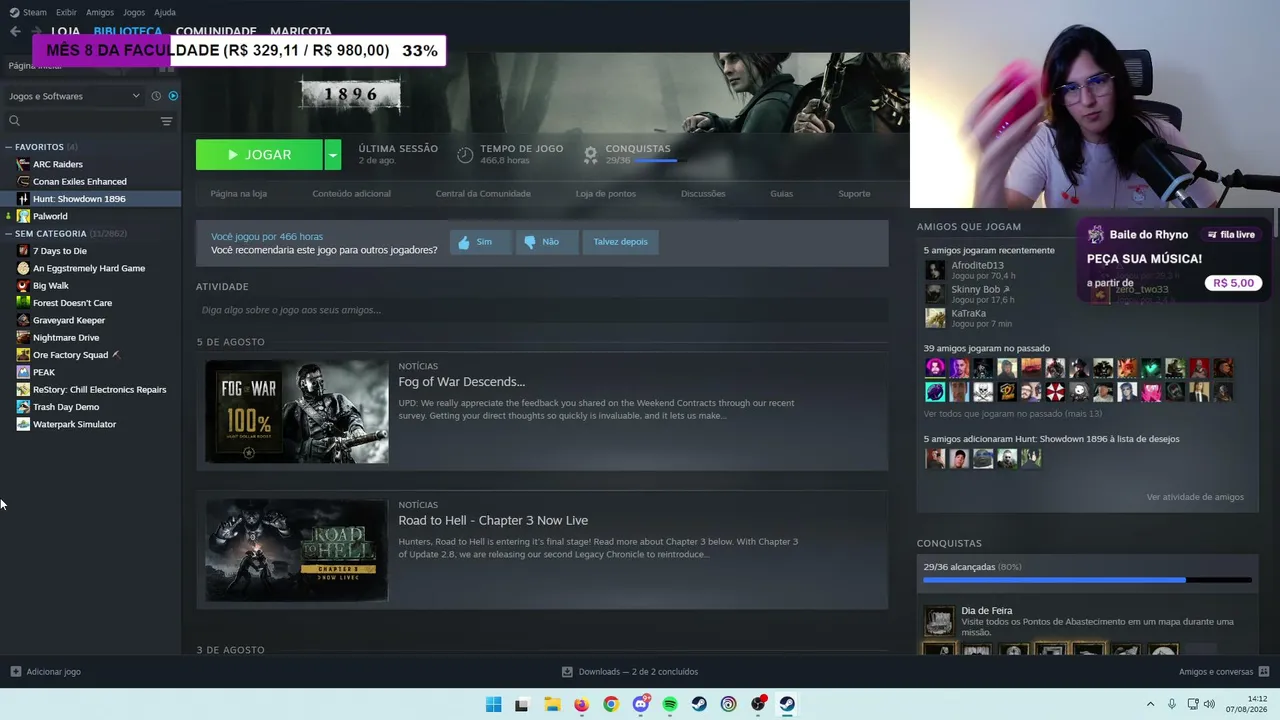Click the plus icon for Adicionar jogo
1280x720 pixels.
[x=15, y=672]
